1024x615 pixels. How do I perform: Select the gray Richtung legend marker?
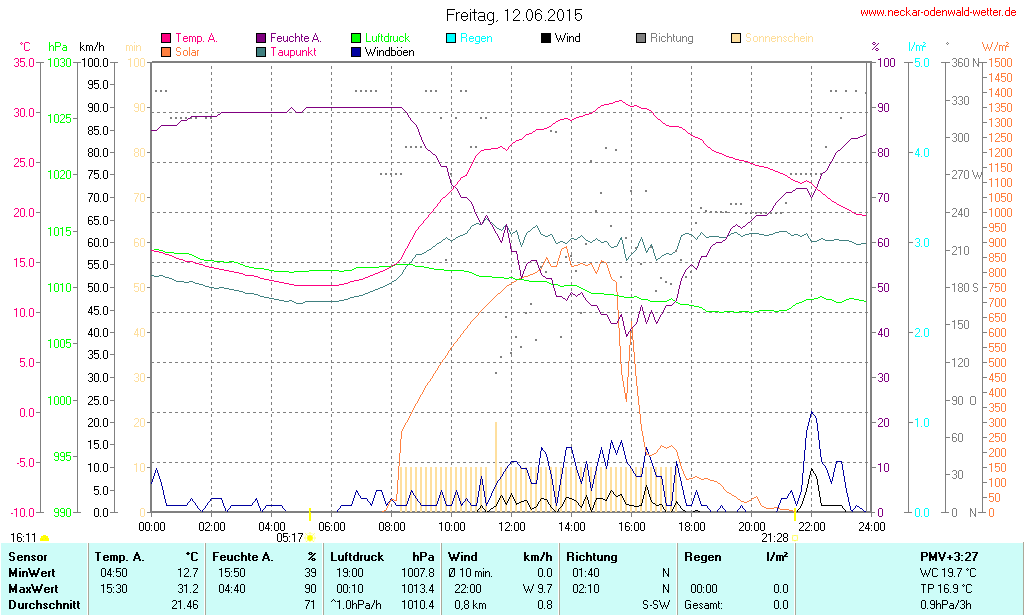tap(641, 39)
